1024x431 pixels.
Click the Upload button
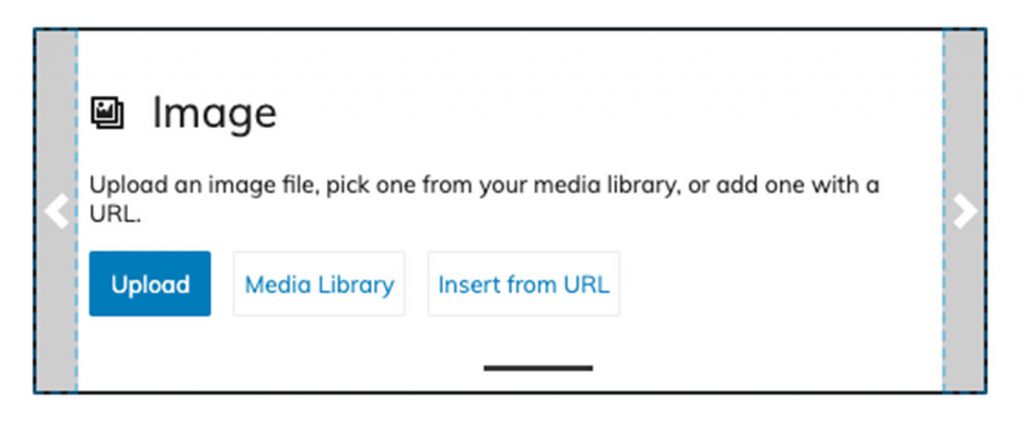(150, 284)
